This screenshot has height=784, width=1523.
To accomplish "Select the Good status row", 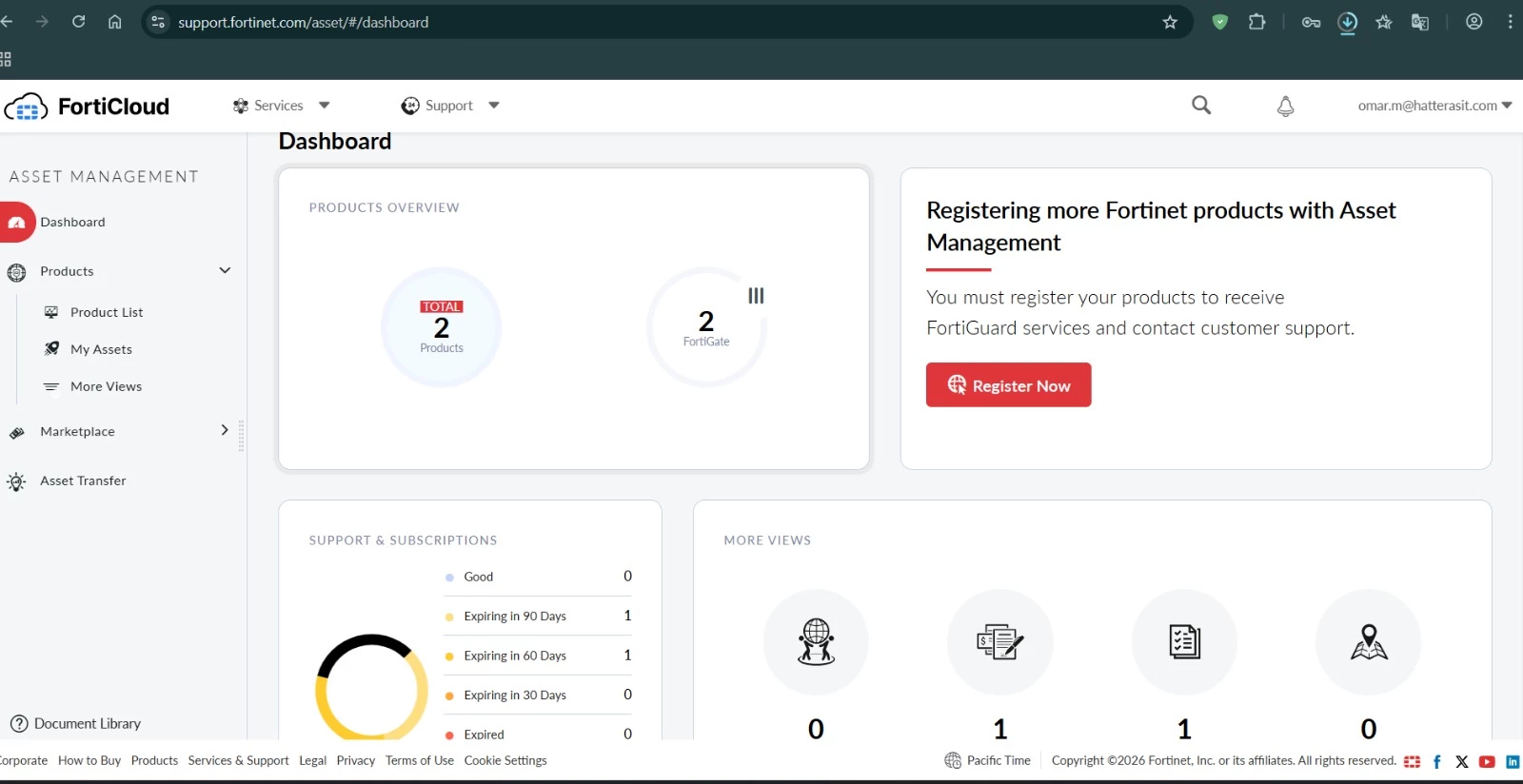I will tap(538, 577).
